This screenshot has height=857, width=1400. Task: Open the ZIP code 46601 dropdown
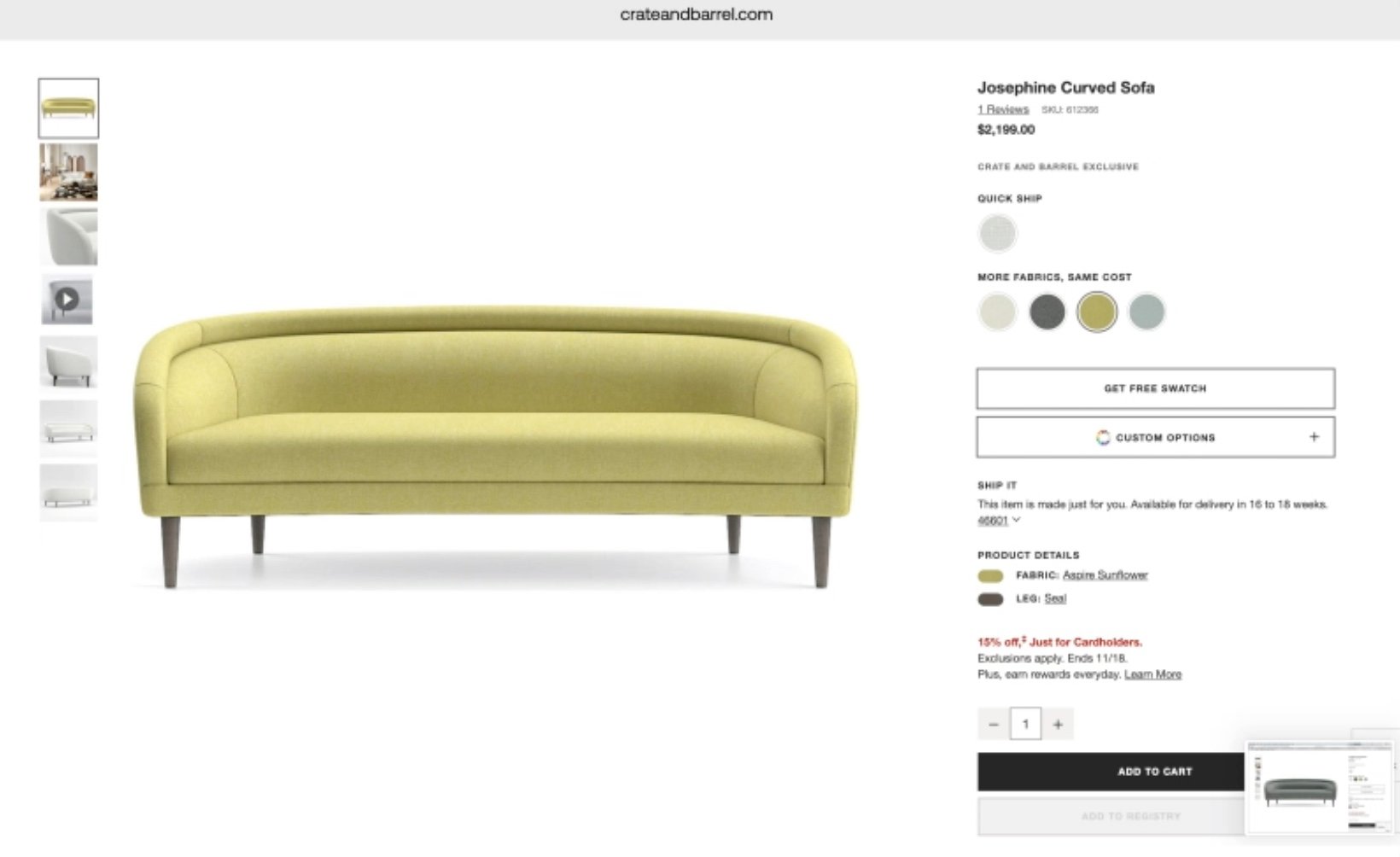(x=999, y=521)
